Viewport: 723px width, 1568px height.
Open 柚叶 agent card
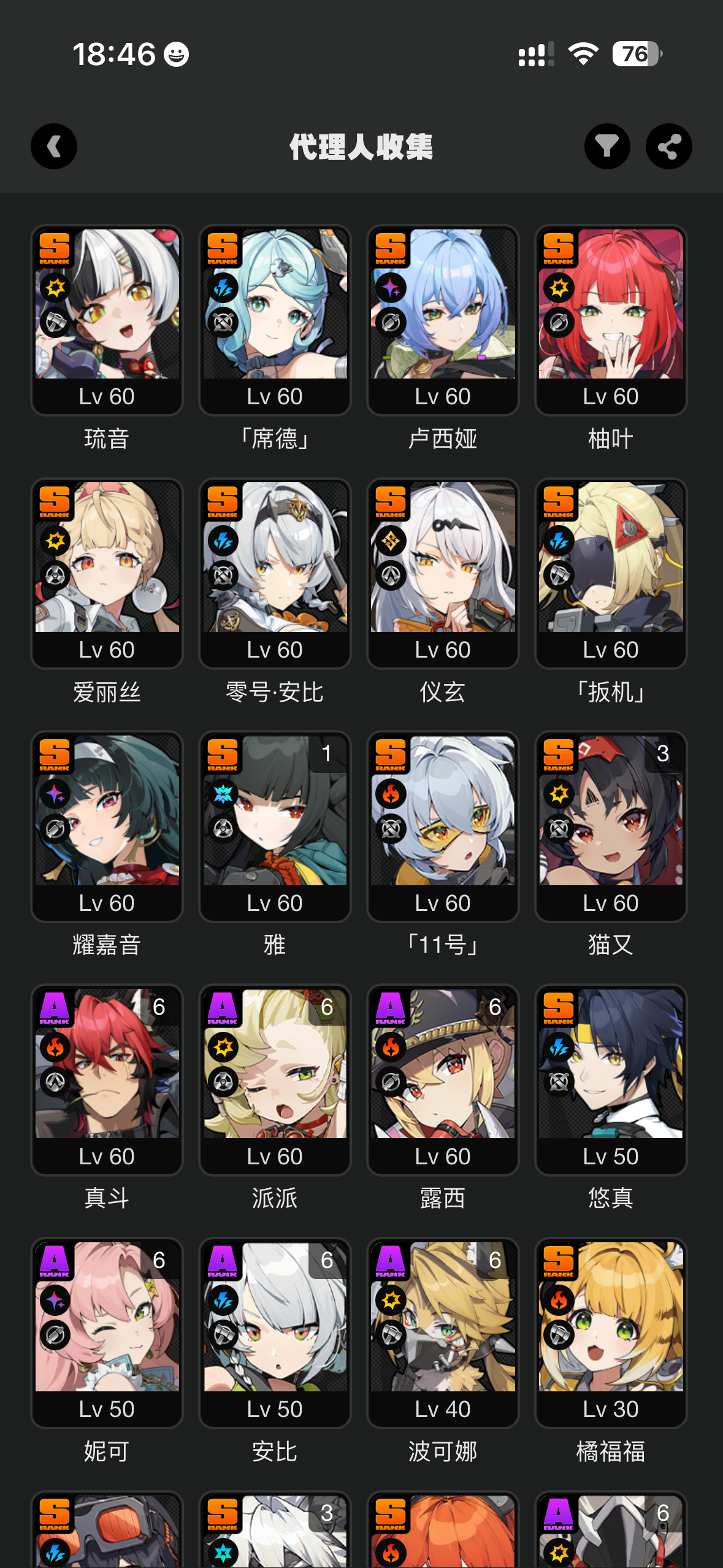(x=611, y=320)
